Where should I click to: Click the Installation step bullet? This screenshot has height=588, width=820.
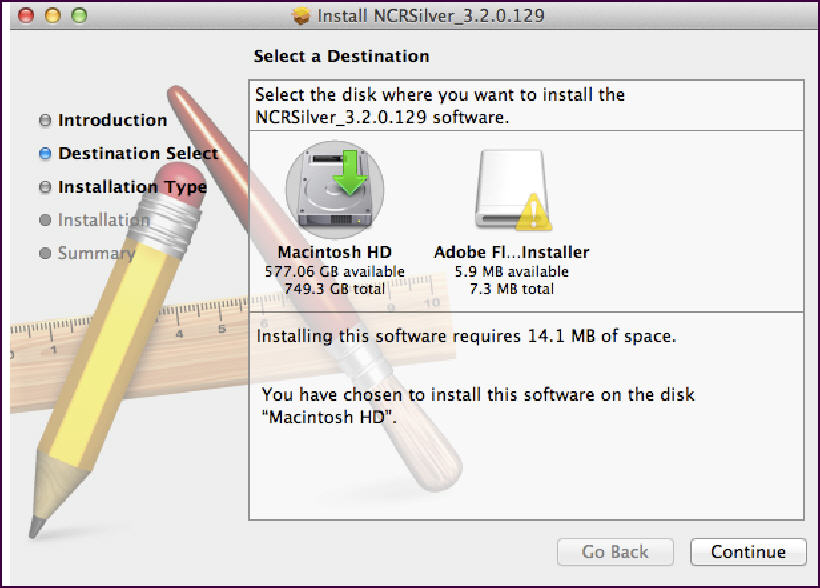click(45, 220)
